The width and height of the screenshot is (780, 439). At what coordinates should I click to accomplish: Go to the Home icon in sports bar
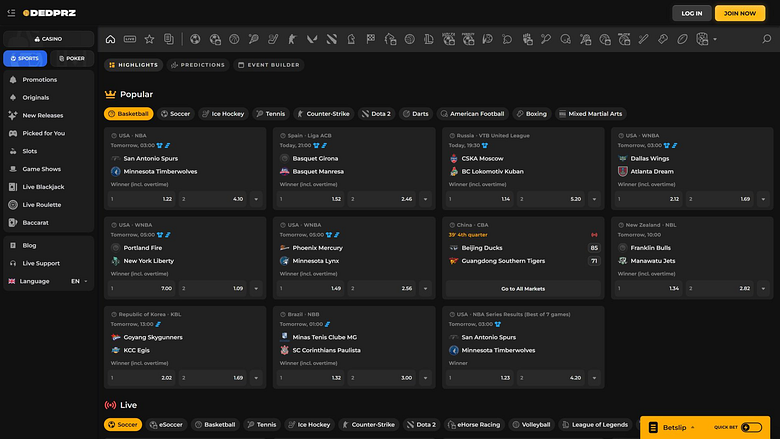point(110,39)
